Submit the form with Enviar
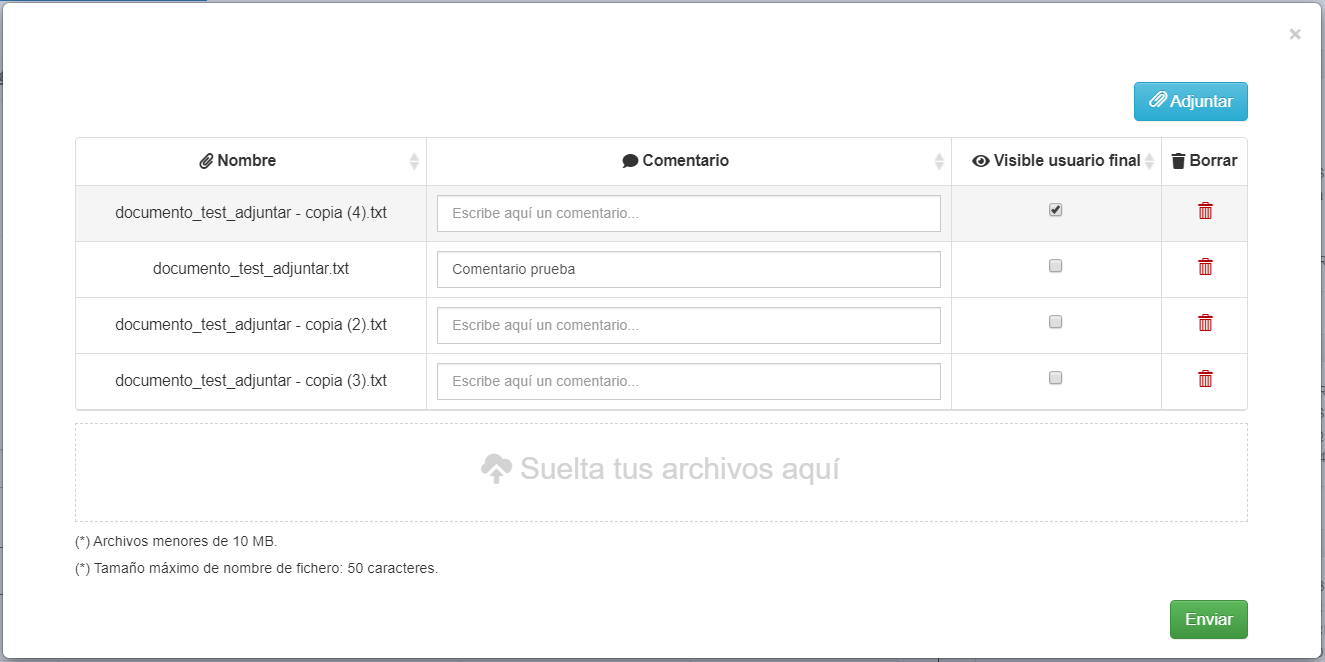 coord(1208,619)
